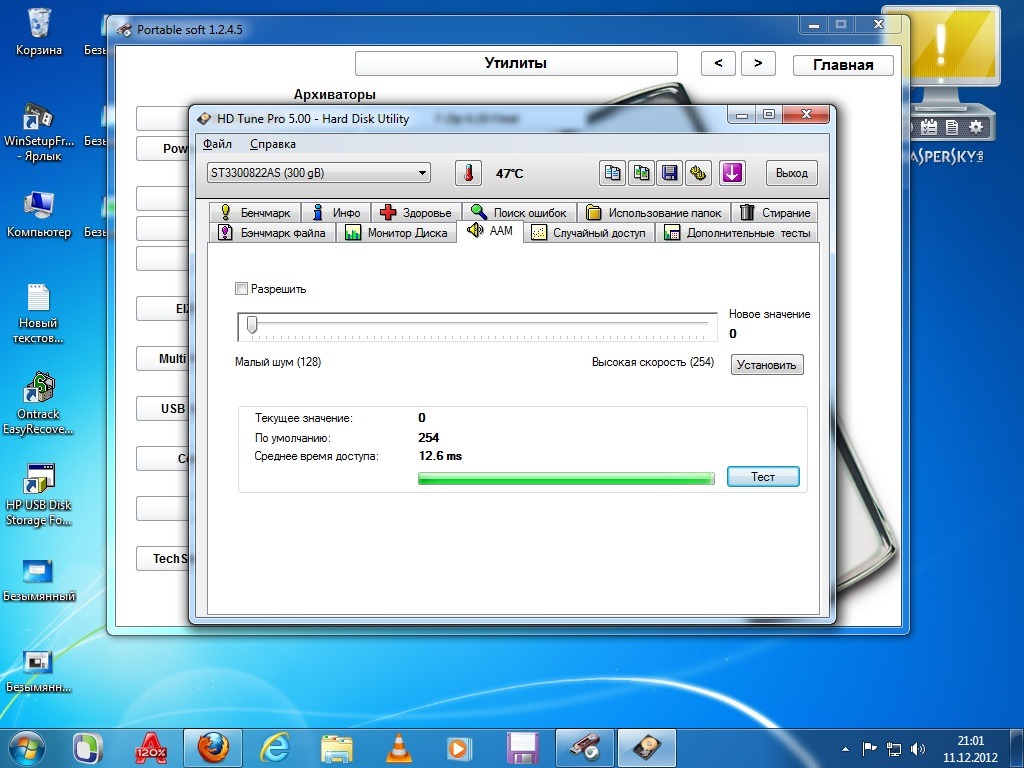Click the AAM noise/speed slider handle
This screenshot has height=768, width=1024.
[252, 325]
